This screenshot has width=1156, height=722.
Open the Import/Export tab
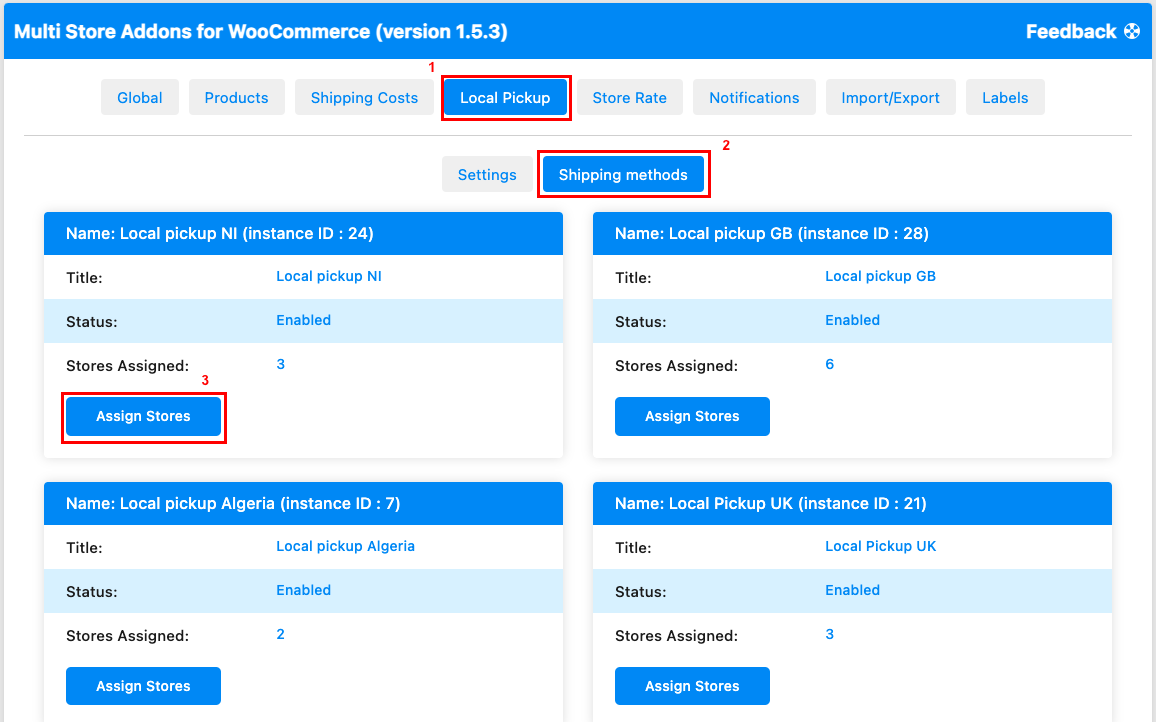(x=891, y=97)
